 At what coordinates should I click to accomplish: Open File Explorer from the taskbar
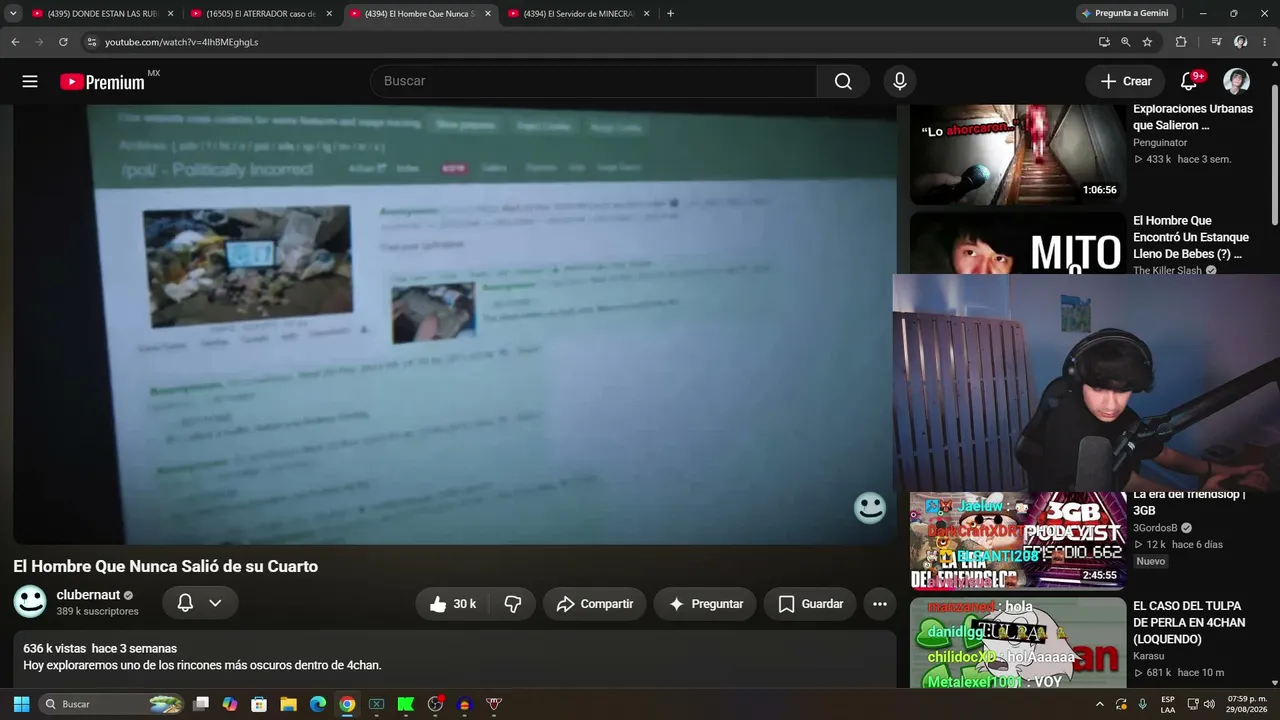click(x=288, y=704)
